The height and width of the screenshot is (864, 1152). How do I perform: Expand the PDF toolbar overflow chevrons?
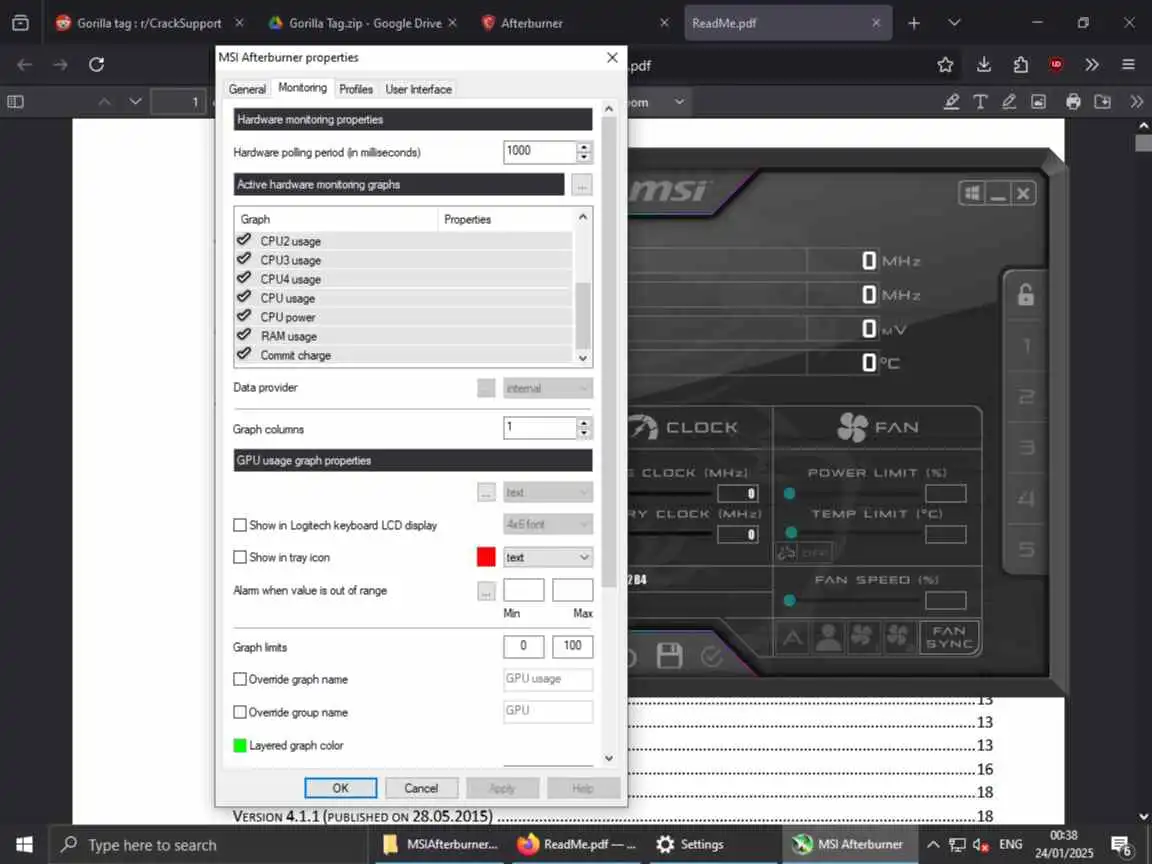[x=1137, y=101]
